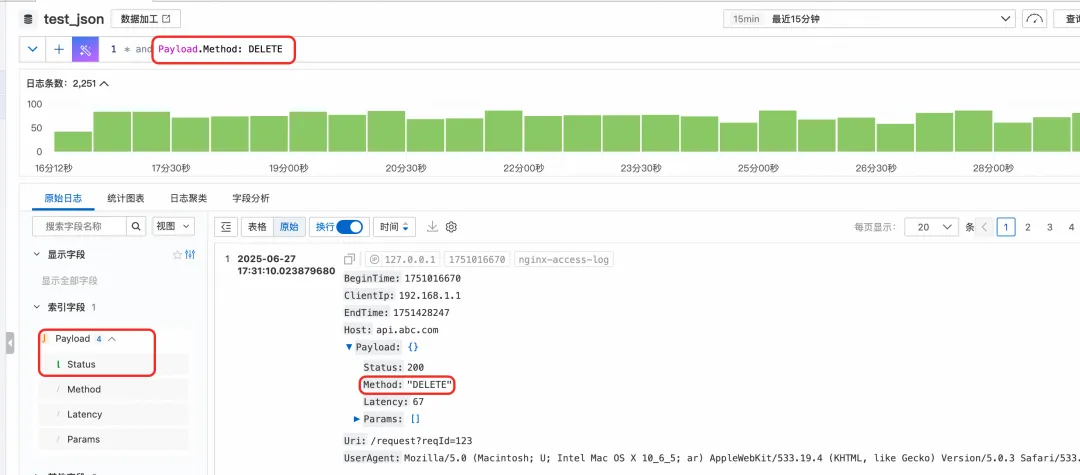The image size is (1080, 475).
Task: Switch to 表格 table view mode
Action: pyautogui.click(x=257, y=227)
